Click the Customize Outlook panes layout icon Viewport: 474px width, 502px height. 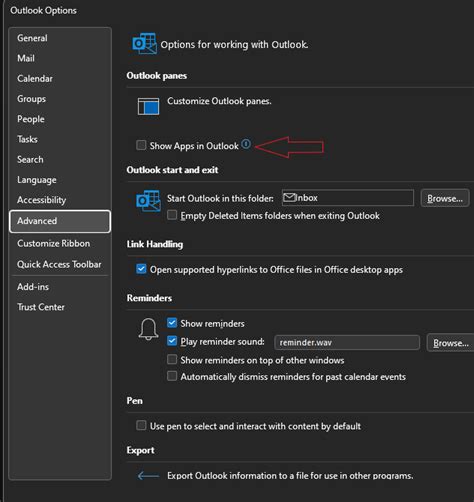coord(148,106)
